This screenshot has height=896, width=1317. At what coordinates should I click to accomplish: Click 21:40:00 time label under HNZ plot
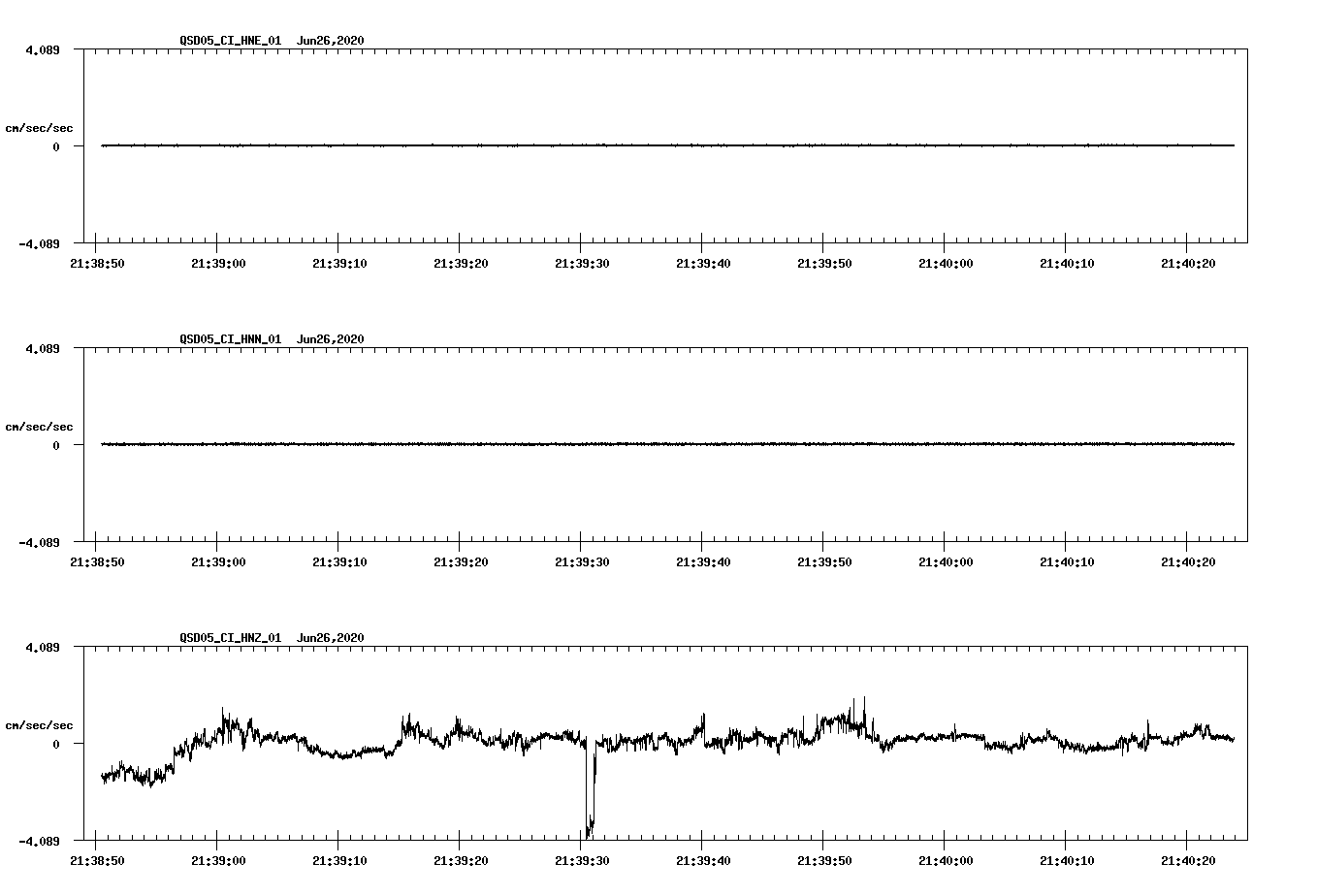[946, 861]
